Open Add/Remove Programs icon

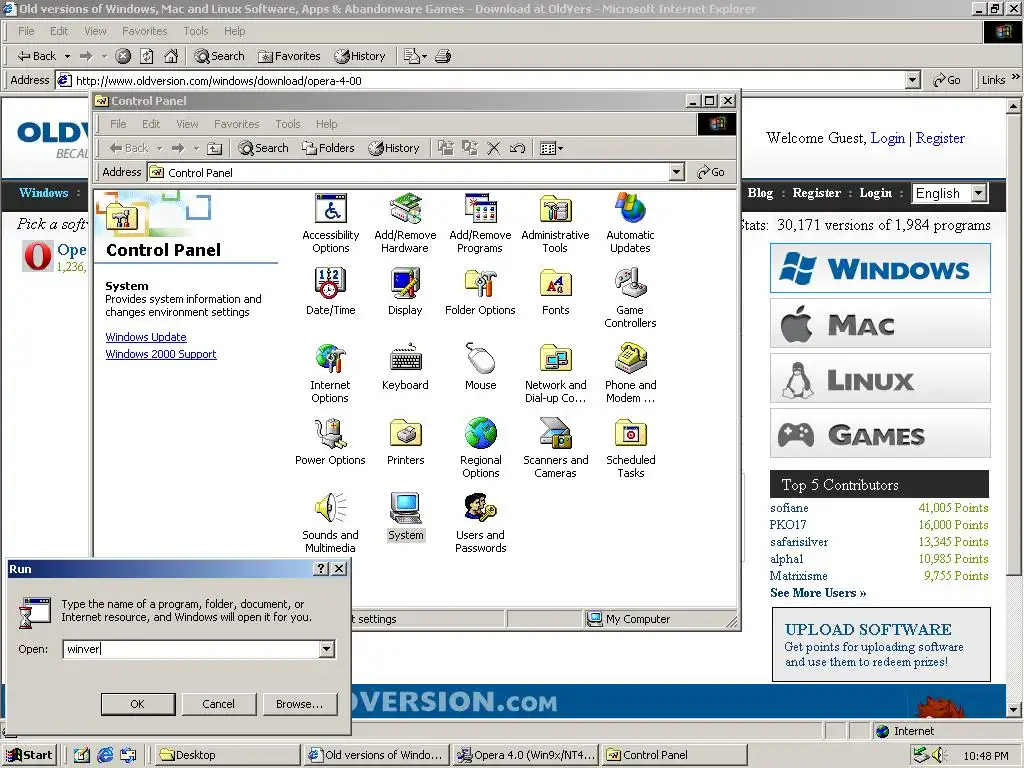(x=480, y=223)
